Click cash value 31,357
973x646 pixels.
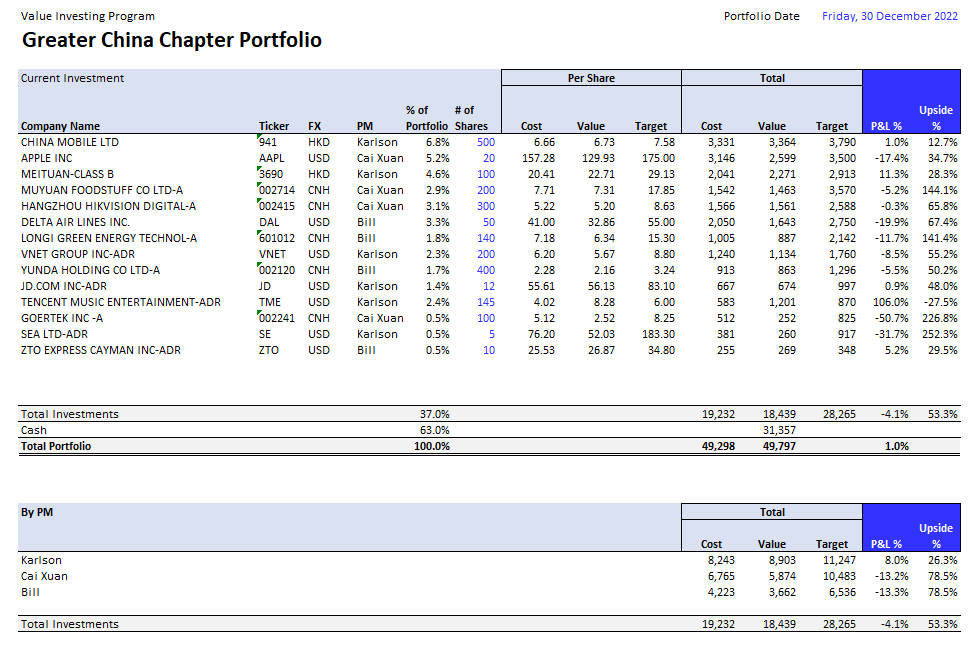779,431
